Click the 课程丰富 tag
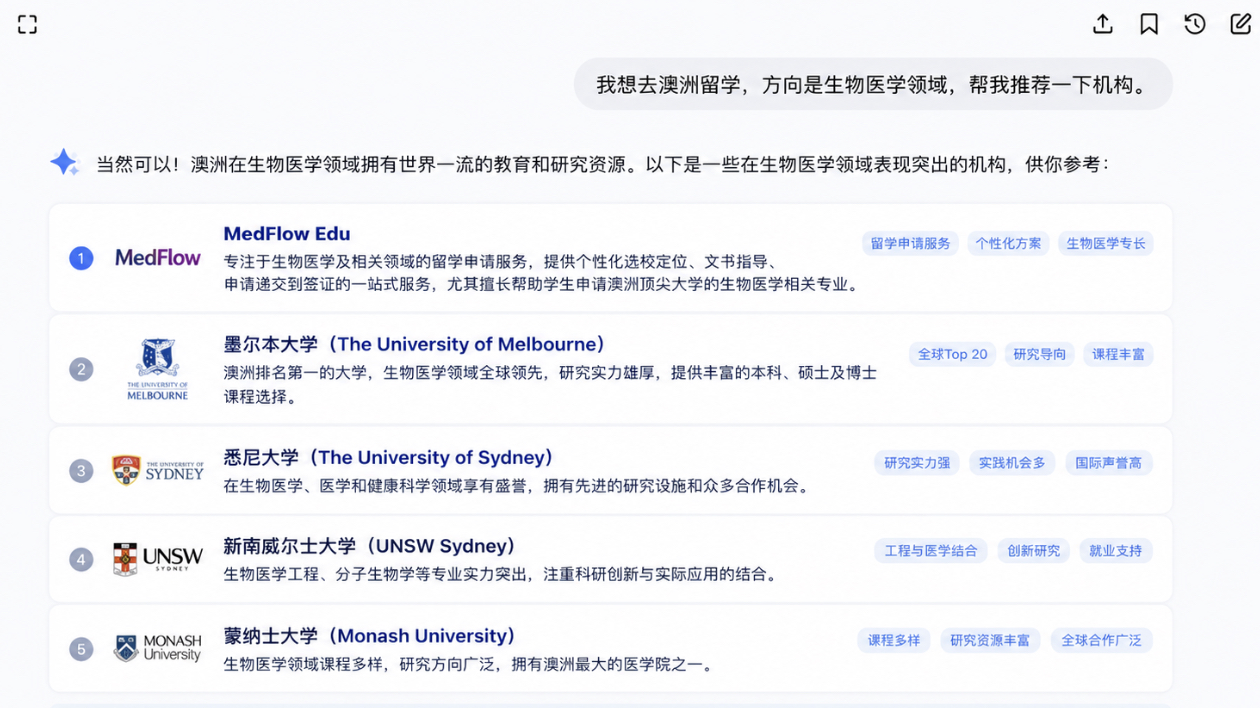 (1118, 354)
